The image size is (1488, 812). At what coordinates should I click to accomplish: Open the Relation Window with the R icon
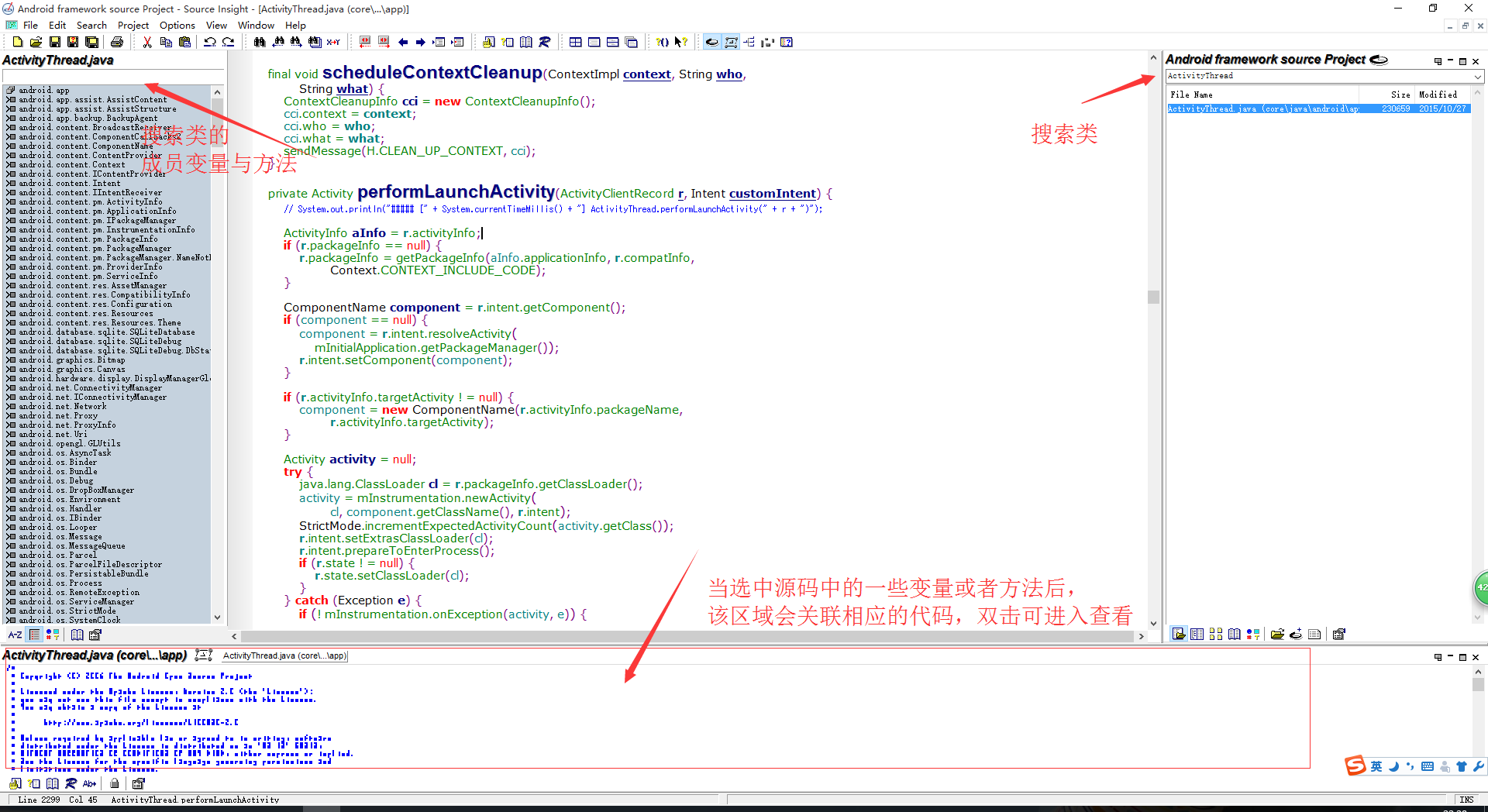(545, 42)
